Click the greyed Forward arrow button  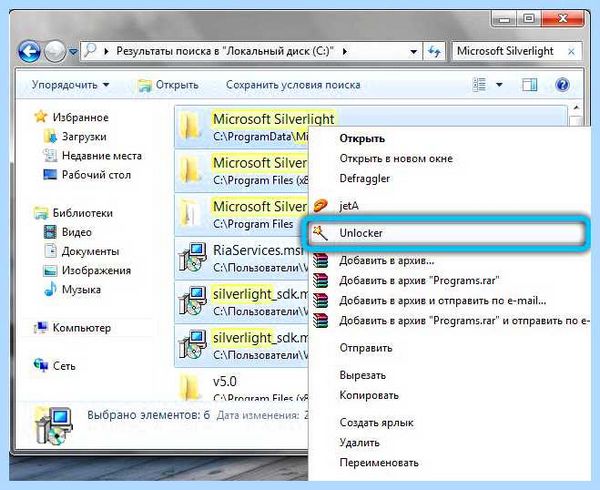coord(55,51)
